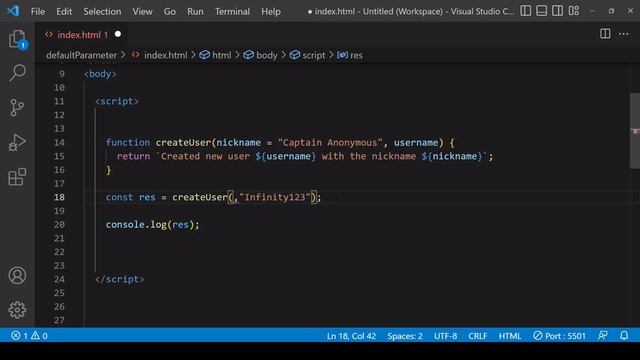Click the Live Server Port : 5501 indicator
The width and height of the screenshot is (640, 360).
point(559,336)
